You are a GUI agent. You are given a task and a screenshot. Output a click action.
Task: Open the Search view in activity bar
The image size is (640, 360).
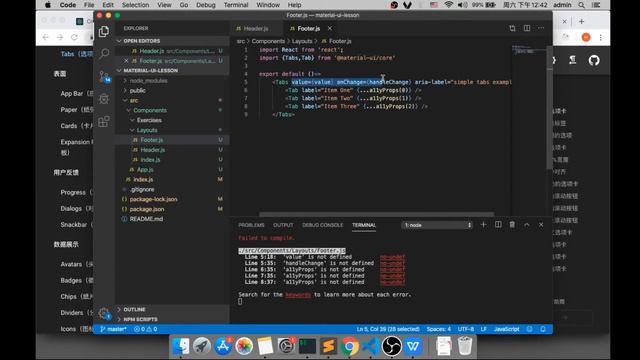point(104,53)
